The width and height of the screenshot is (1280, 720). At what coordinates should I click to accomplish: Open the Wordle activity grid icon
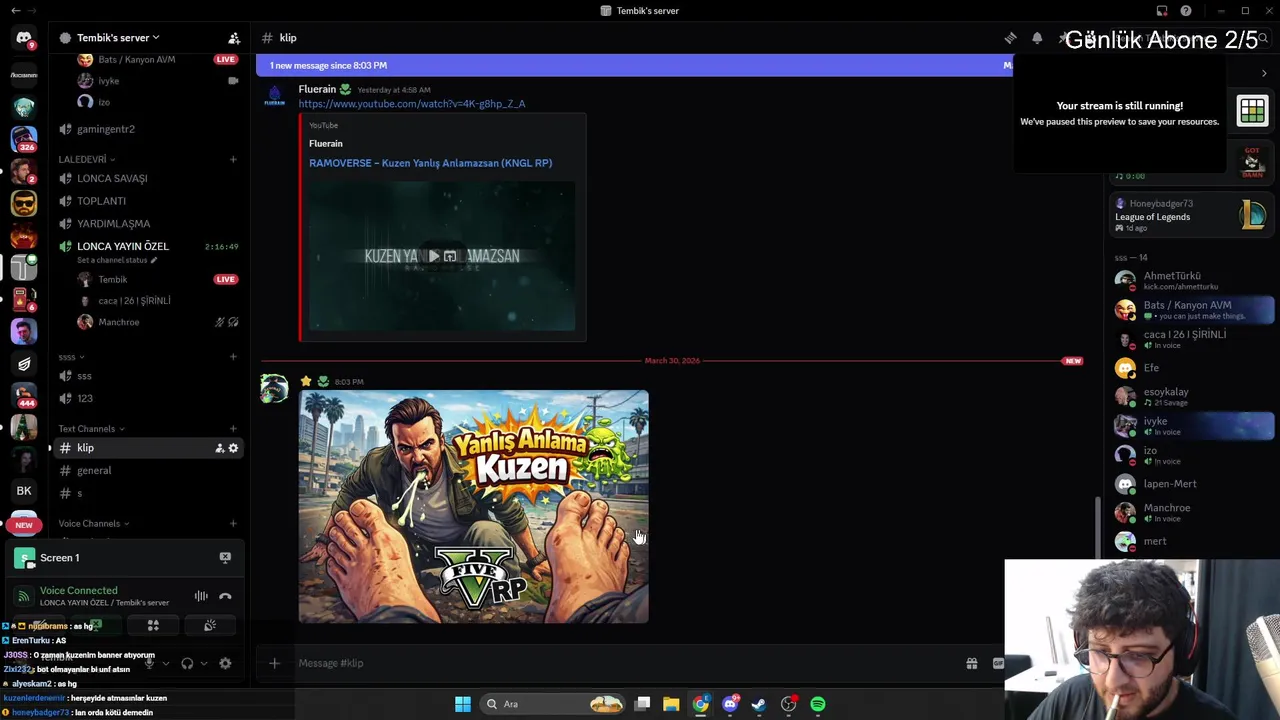click(x=1252, y=110)
